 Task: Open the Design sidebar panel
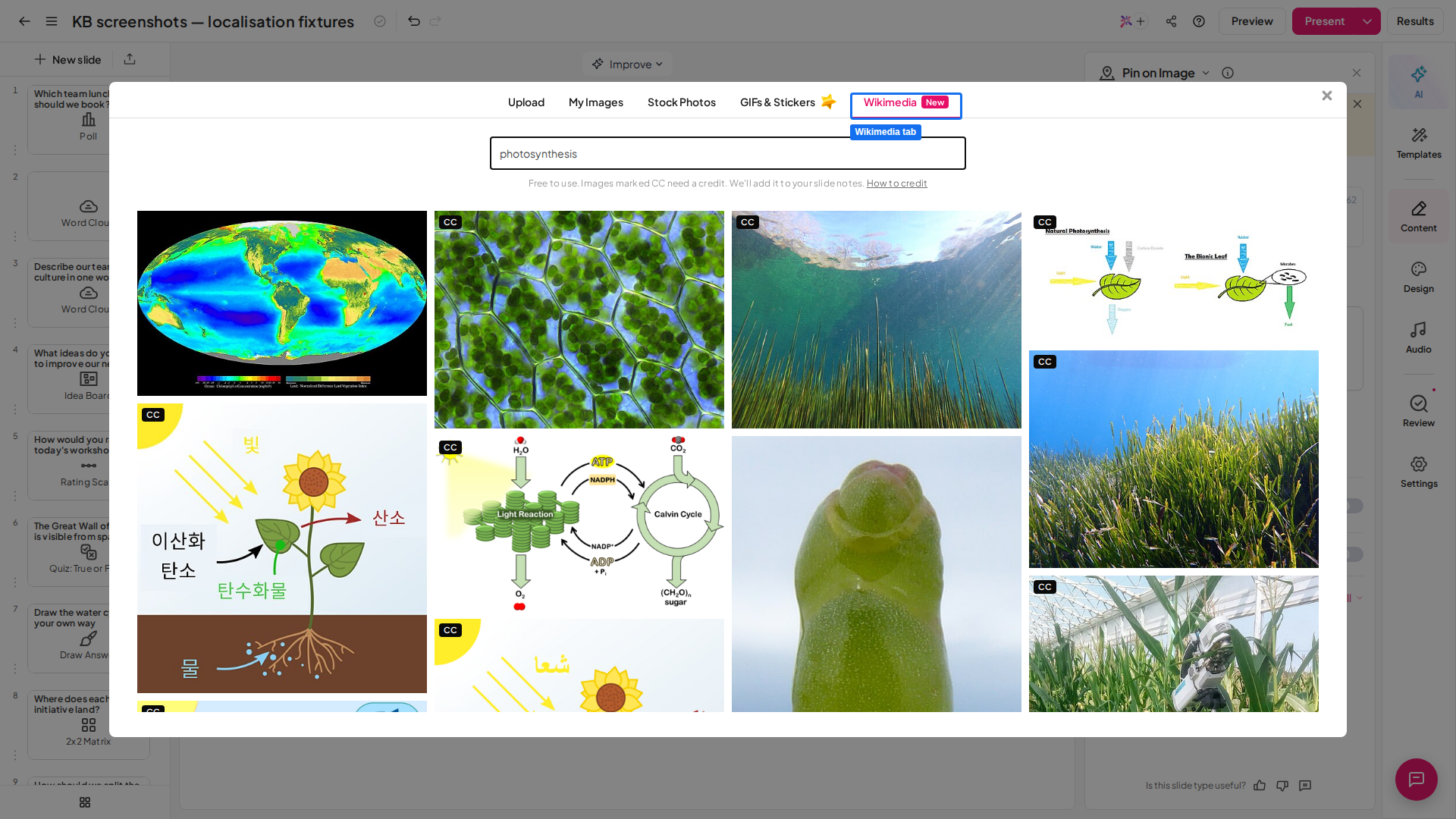[1418, 278]
